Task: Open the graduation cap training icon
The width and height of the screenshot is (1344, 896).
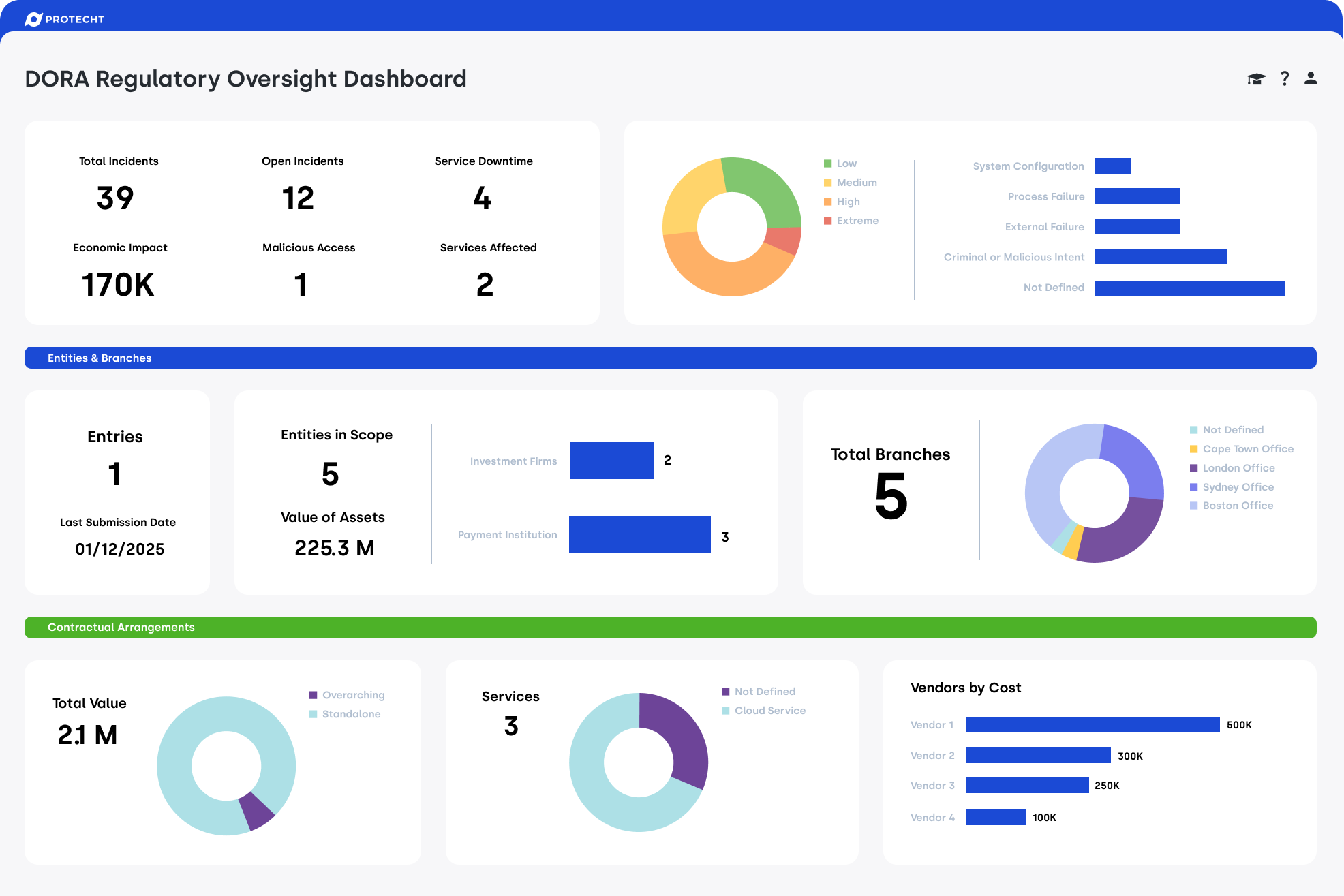Action: [x=1256, y=79]
